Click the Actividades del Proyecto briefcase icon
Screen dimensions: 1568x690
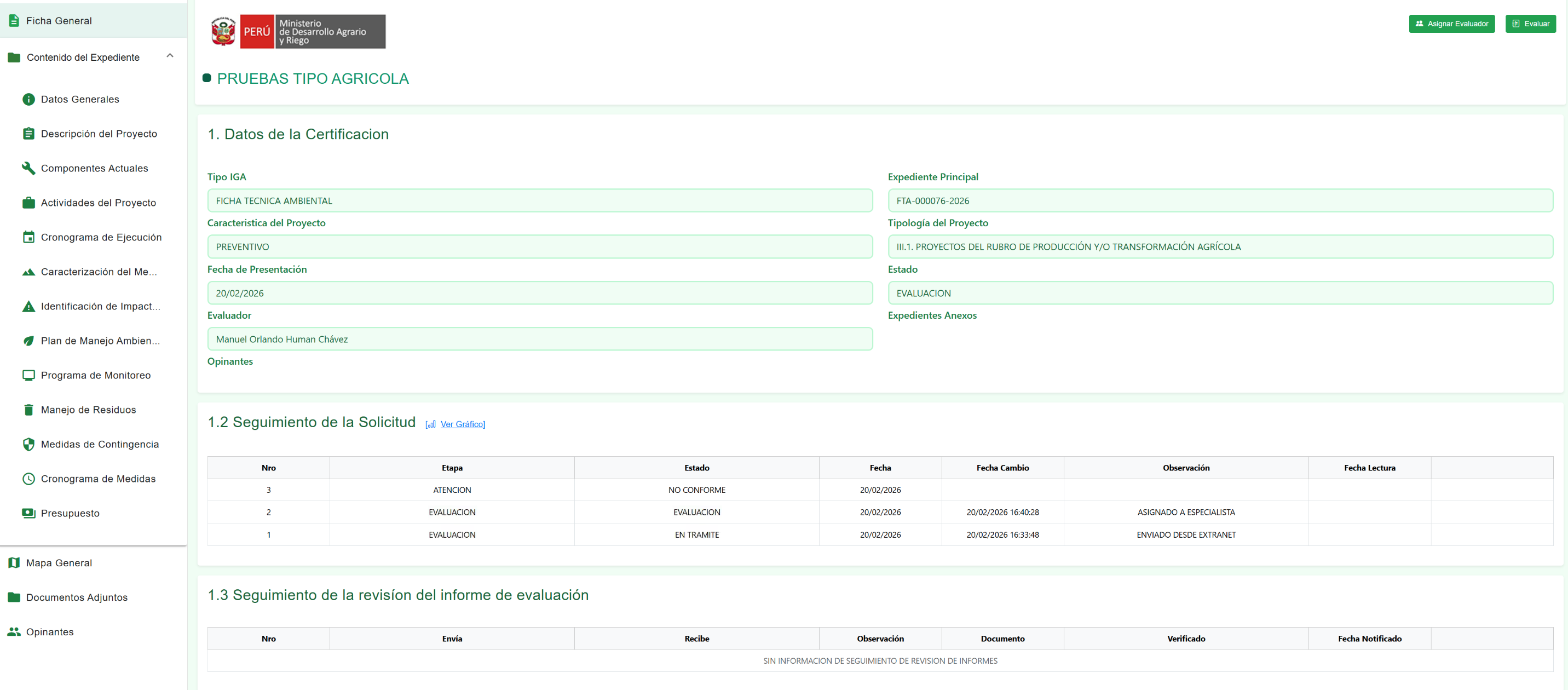[28, 203]
